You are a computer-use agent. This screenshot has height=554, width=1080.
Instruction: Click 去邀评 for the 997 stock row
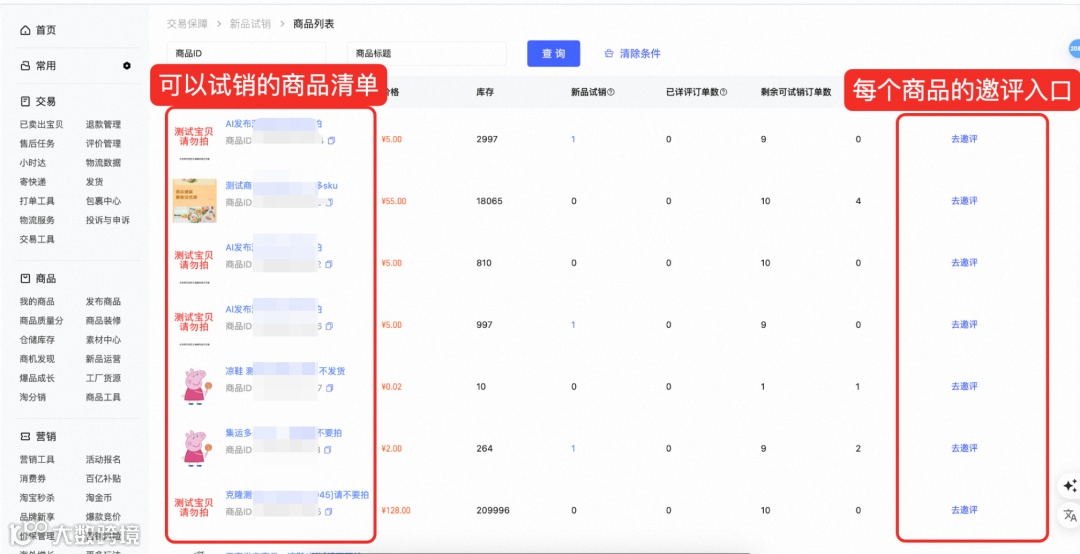pos(964,325)
